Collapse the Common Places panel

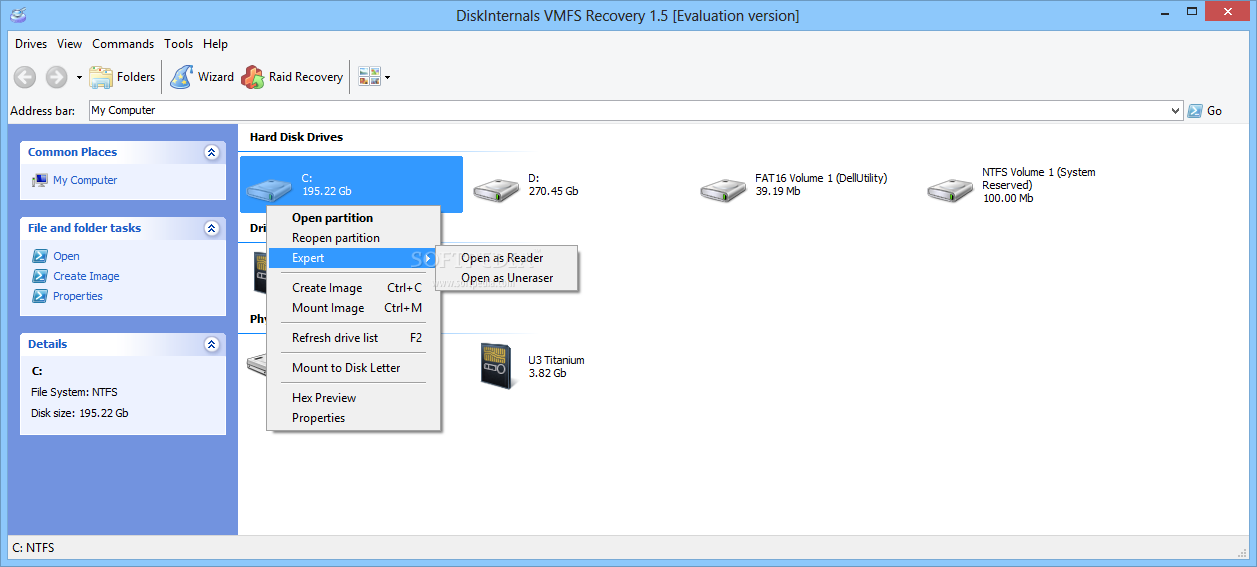[x=211, y=152]
